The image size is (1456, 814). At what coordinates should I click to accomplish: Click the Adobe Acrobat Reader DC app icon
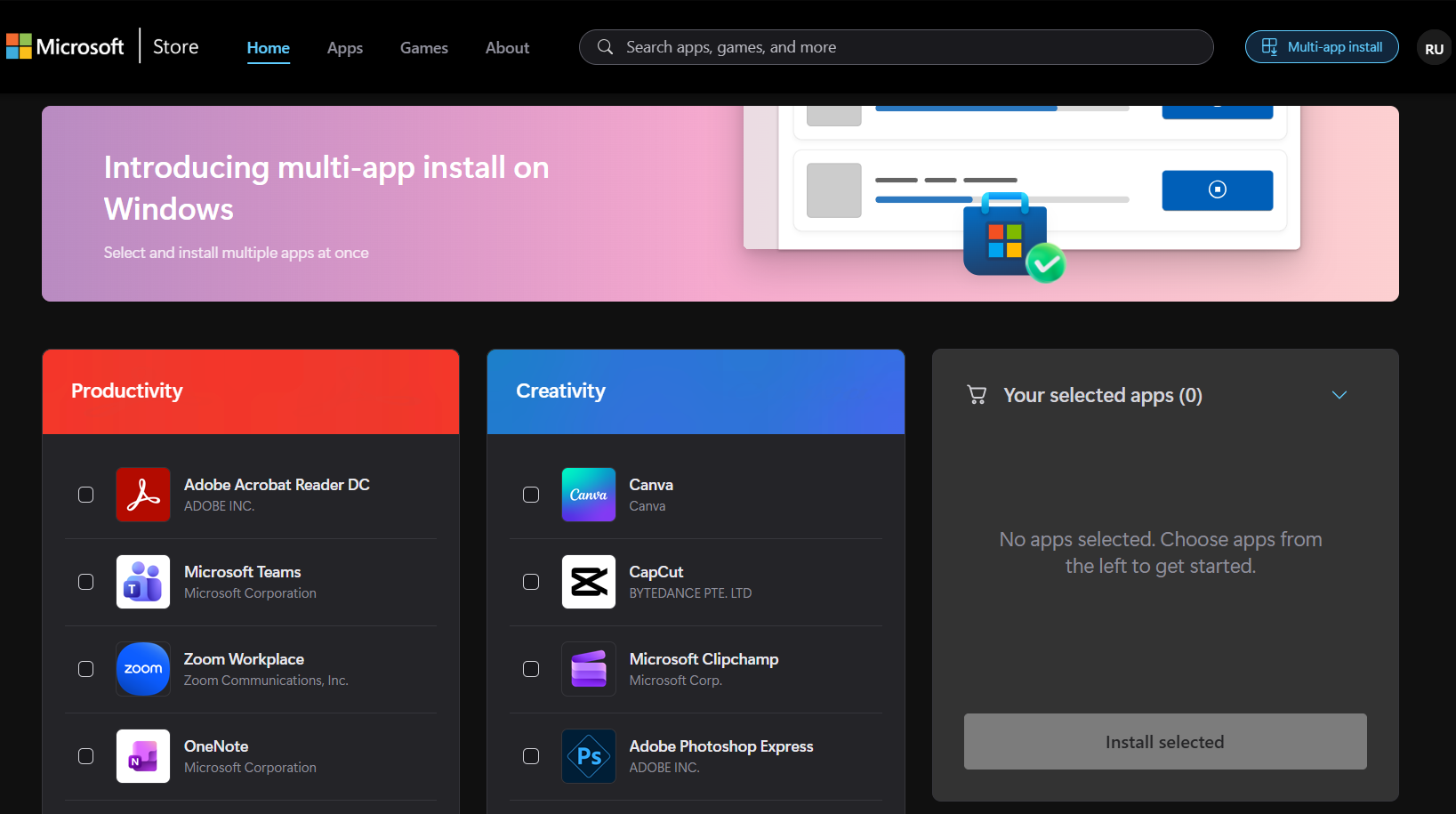142,495
